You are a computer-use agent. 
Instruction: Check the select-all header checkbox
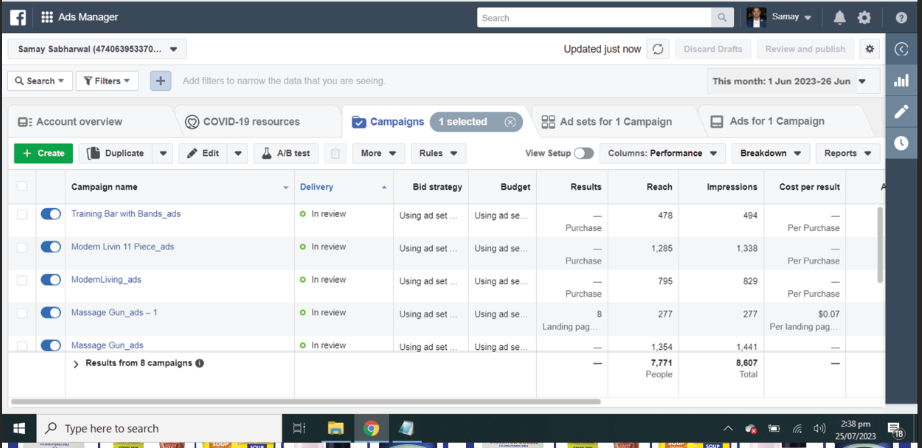(22, 186)
